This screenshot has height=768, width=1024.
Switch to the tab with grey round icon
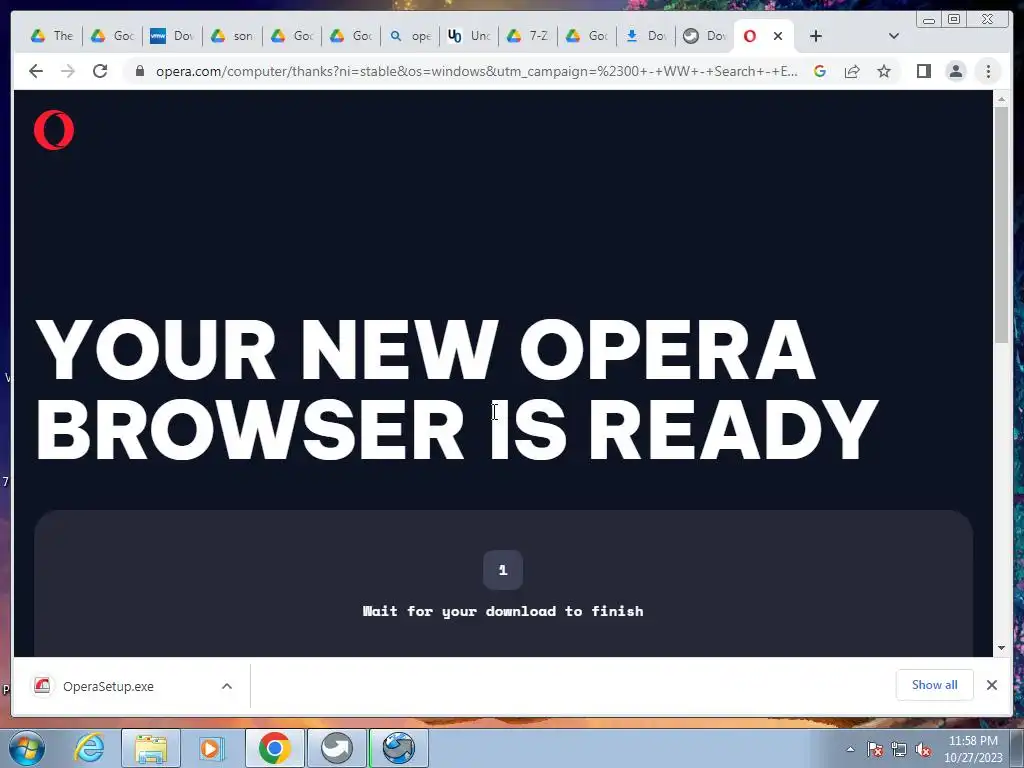(x=705, y=37)
